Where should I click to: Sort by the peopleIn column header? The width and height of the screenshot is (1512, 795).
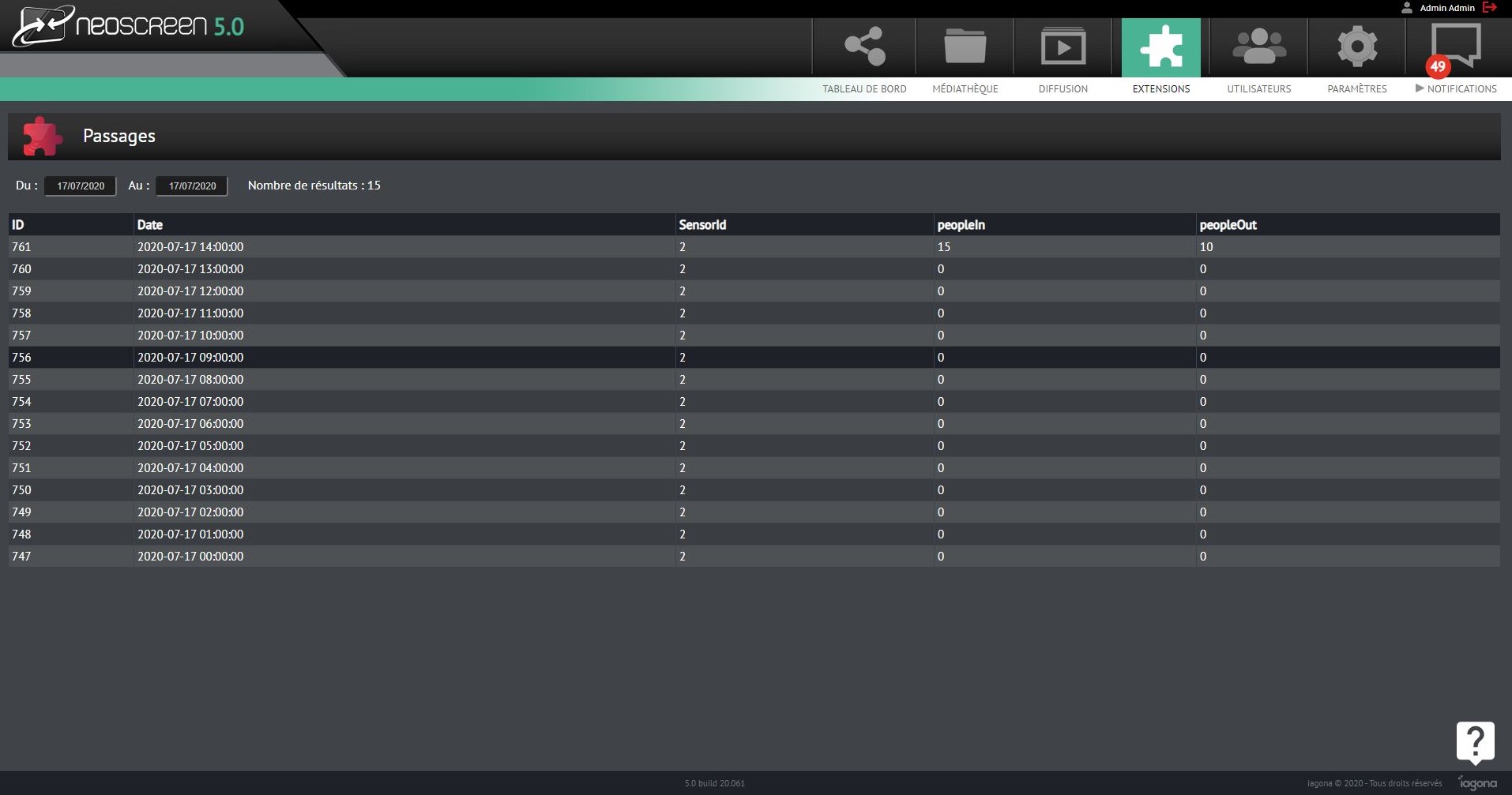(x=961, y=225)
